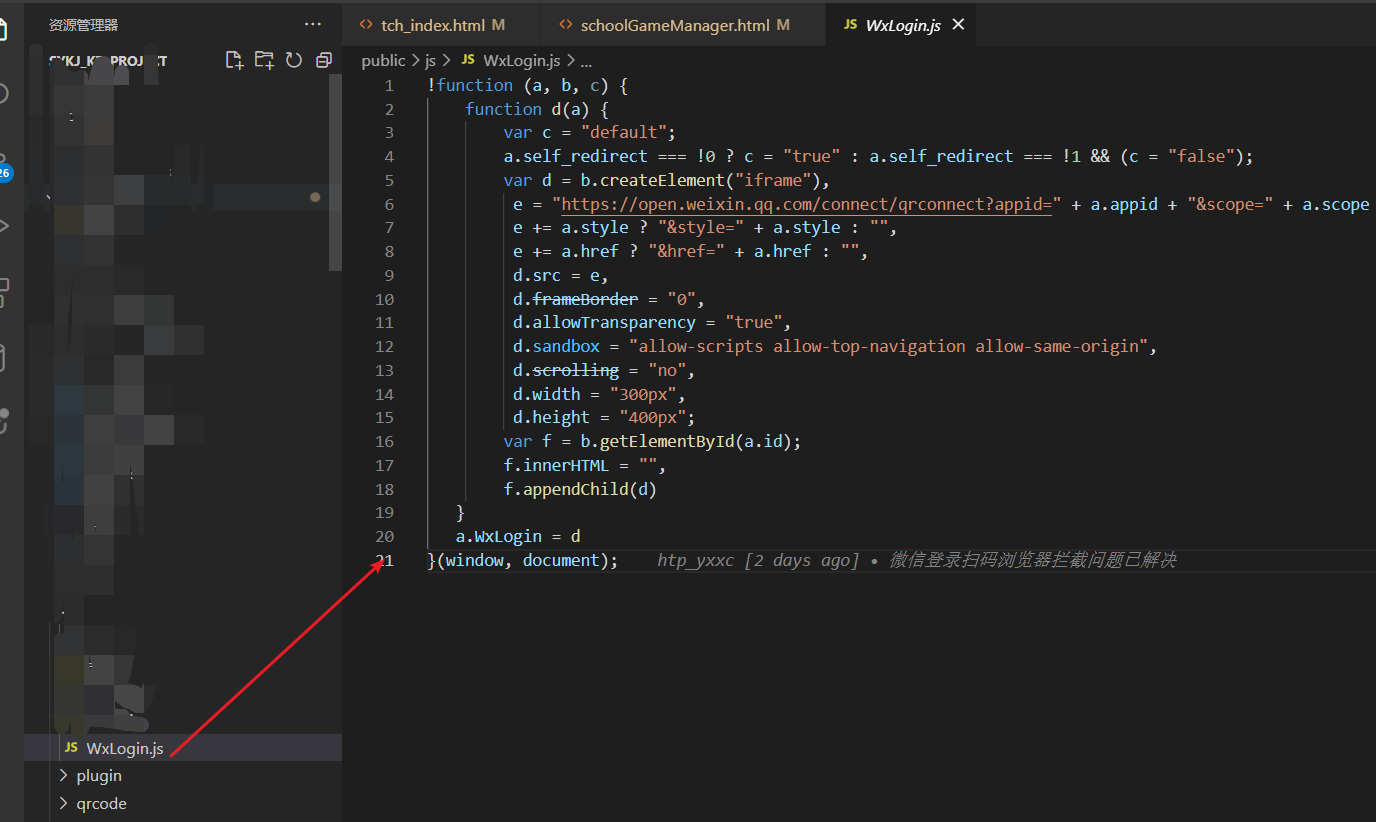Viewport: 1376px width, 822px height.
Task: Click line number 6 in the gutter
Action: tap(389, 205)
